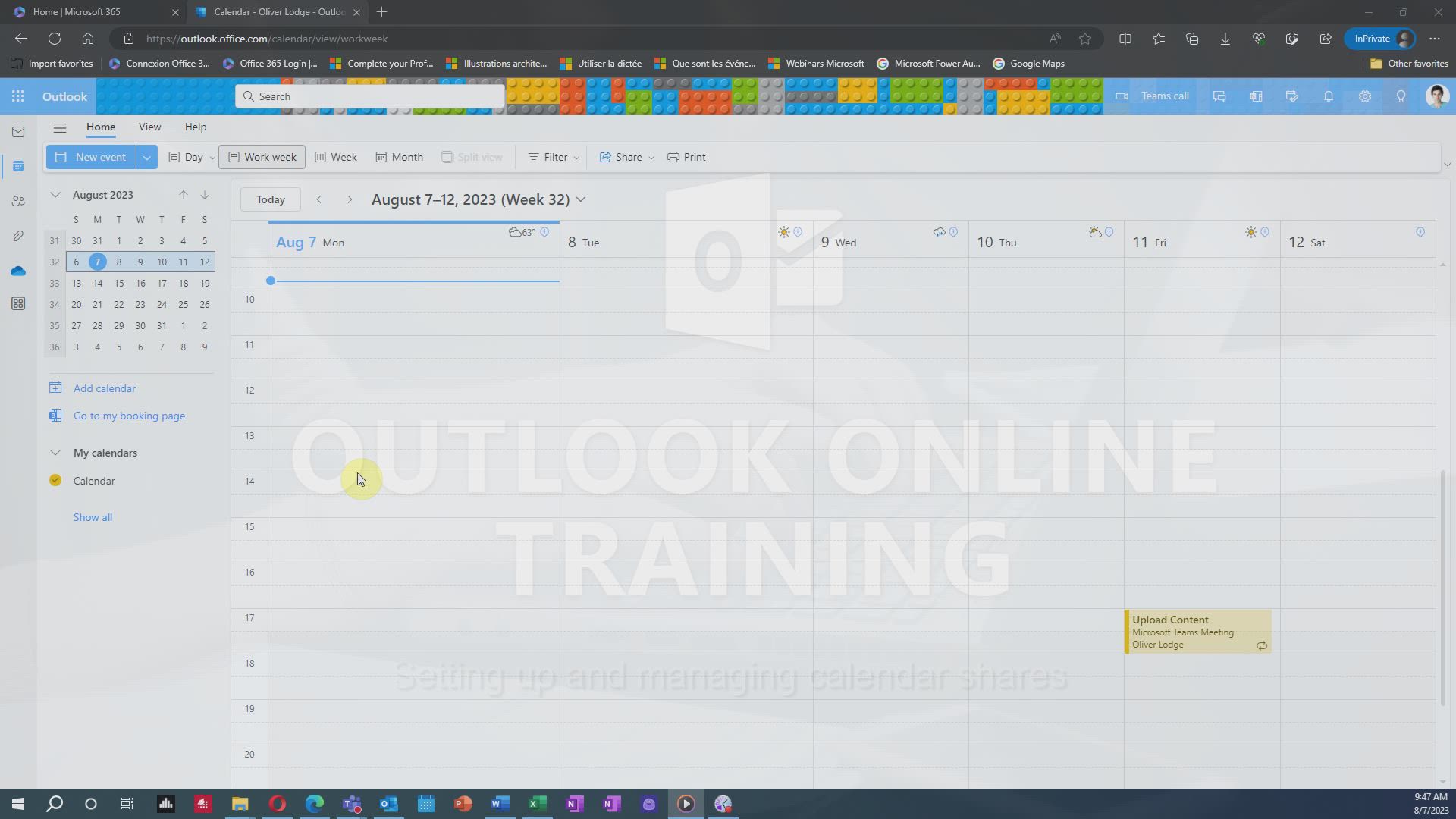Select the View ribbon tab
The width and height of the screenshot is (1456, 819).
click(x=149, y=127)
